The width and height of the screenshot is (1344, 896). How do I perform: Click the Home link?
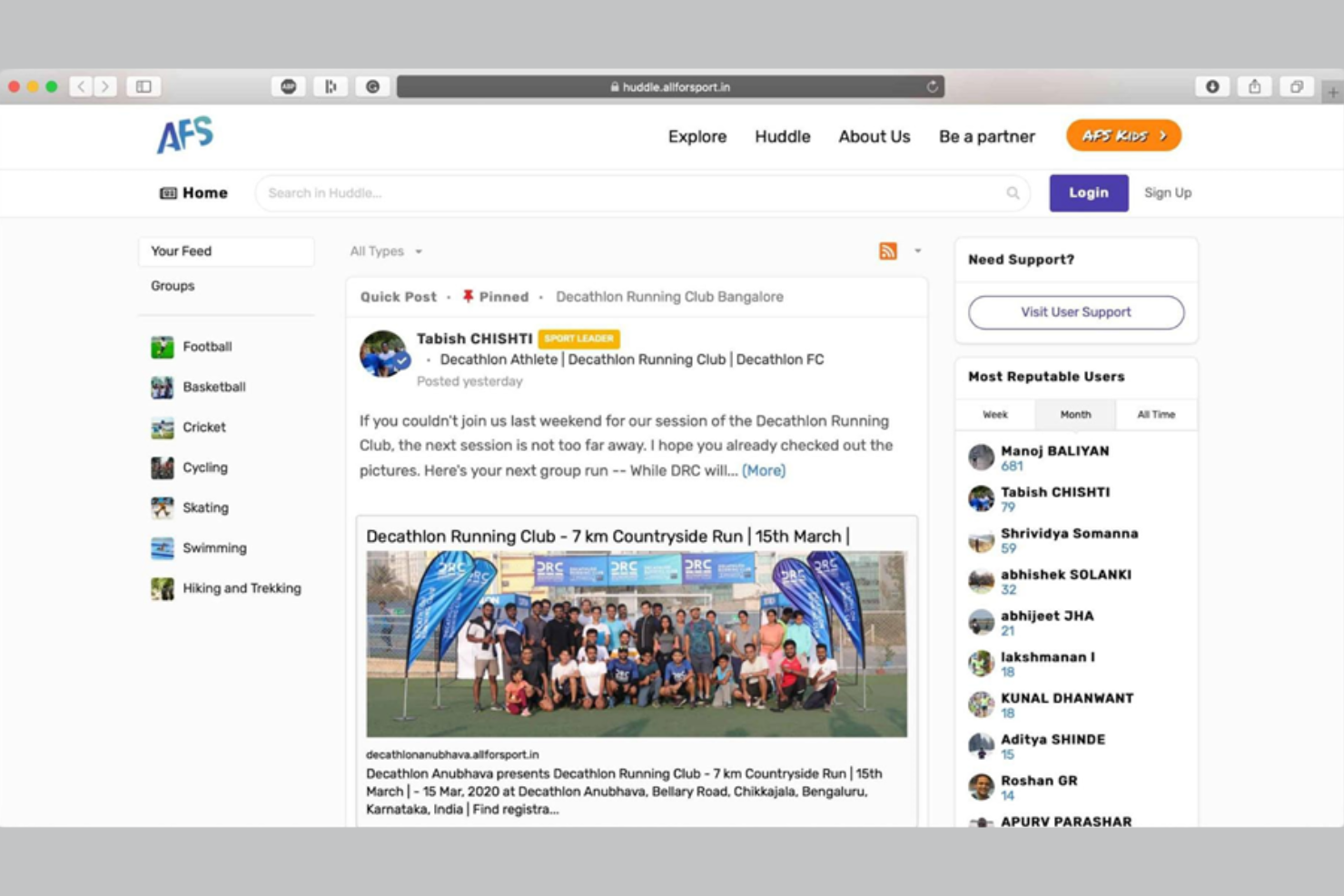193,192
